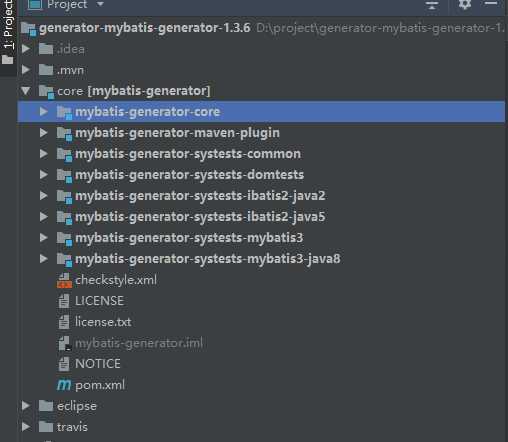Select mybatis-generator-systests-domtests label
The image size is (508, 442).
[190, 175]
